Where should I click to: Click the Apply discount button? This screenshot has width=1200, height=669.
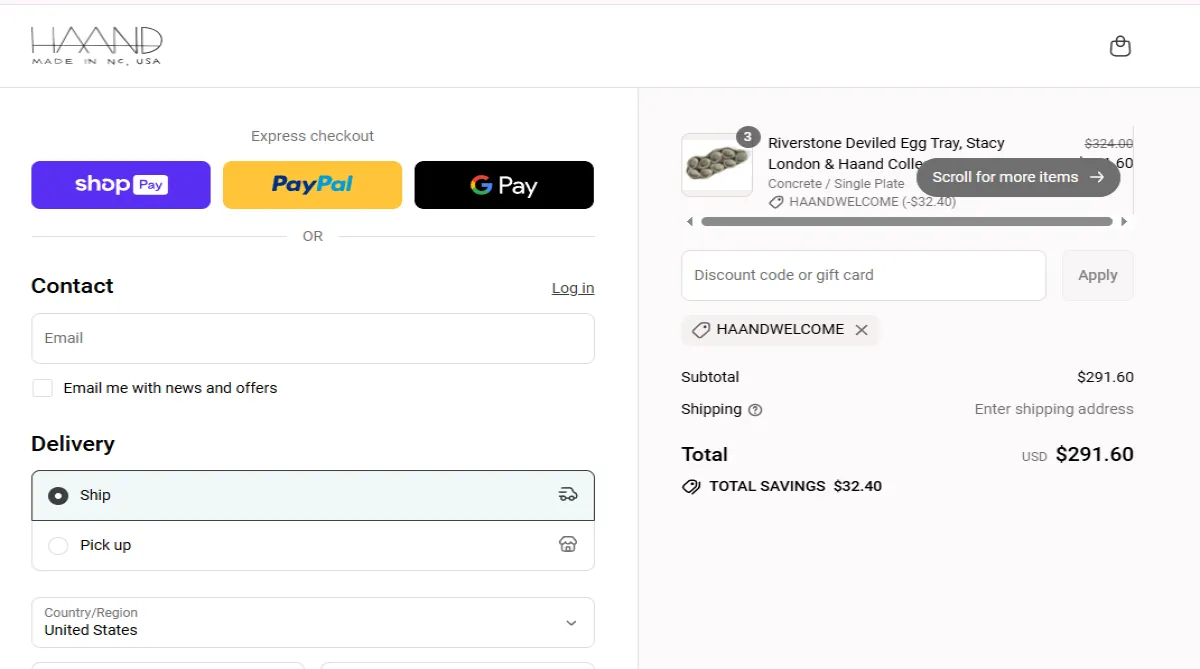click(1097, 274)
